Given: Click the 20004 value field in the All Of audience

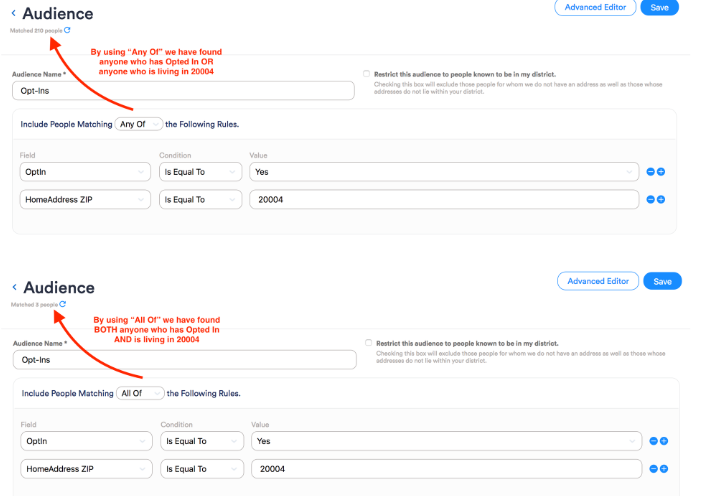Looking at the screenshot, I should tap(445, 468).
